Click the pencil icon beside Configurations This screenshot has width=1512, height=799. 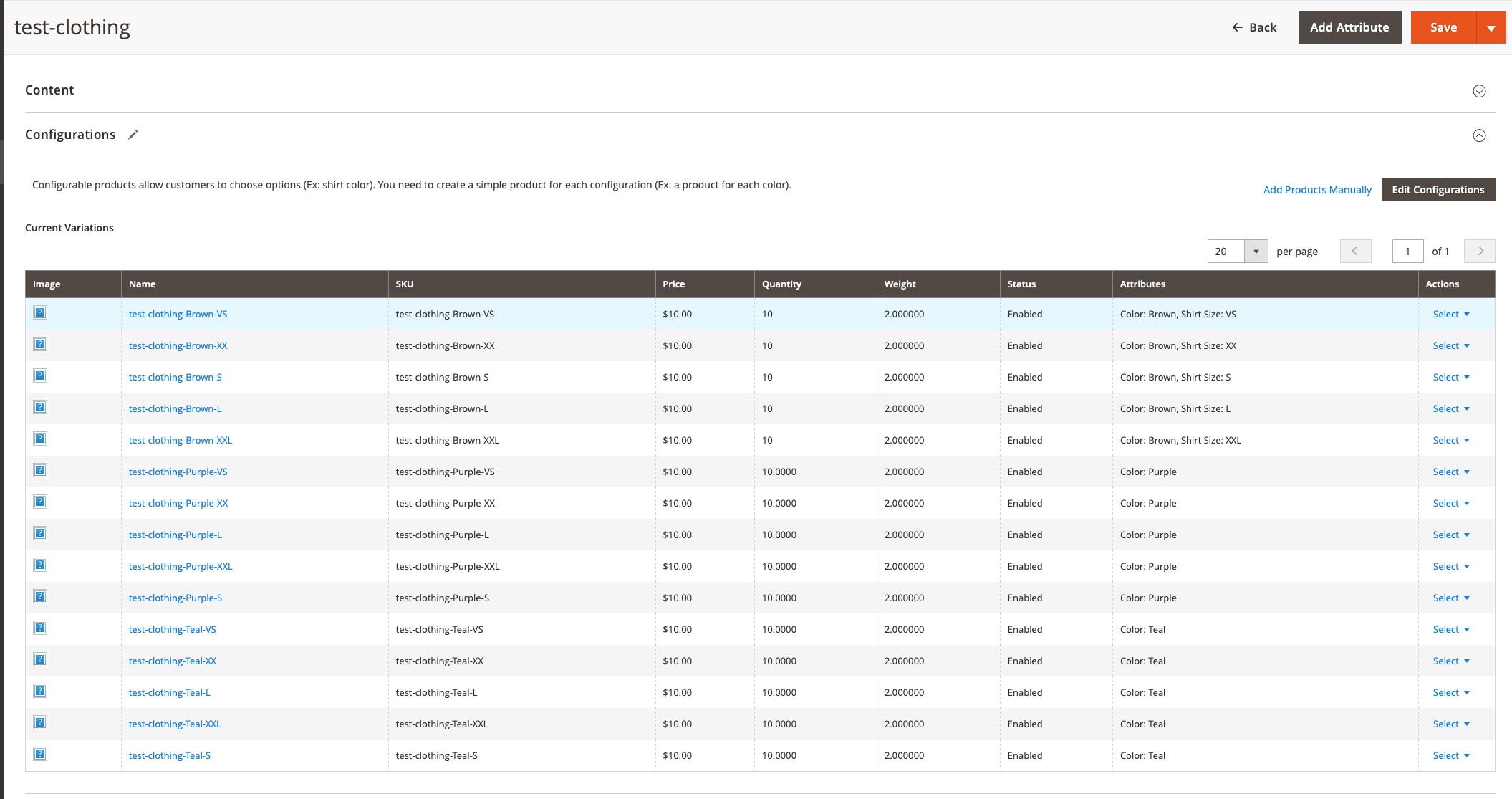(133, 135)
